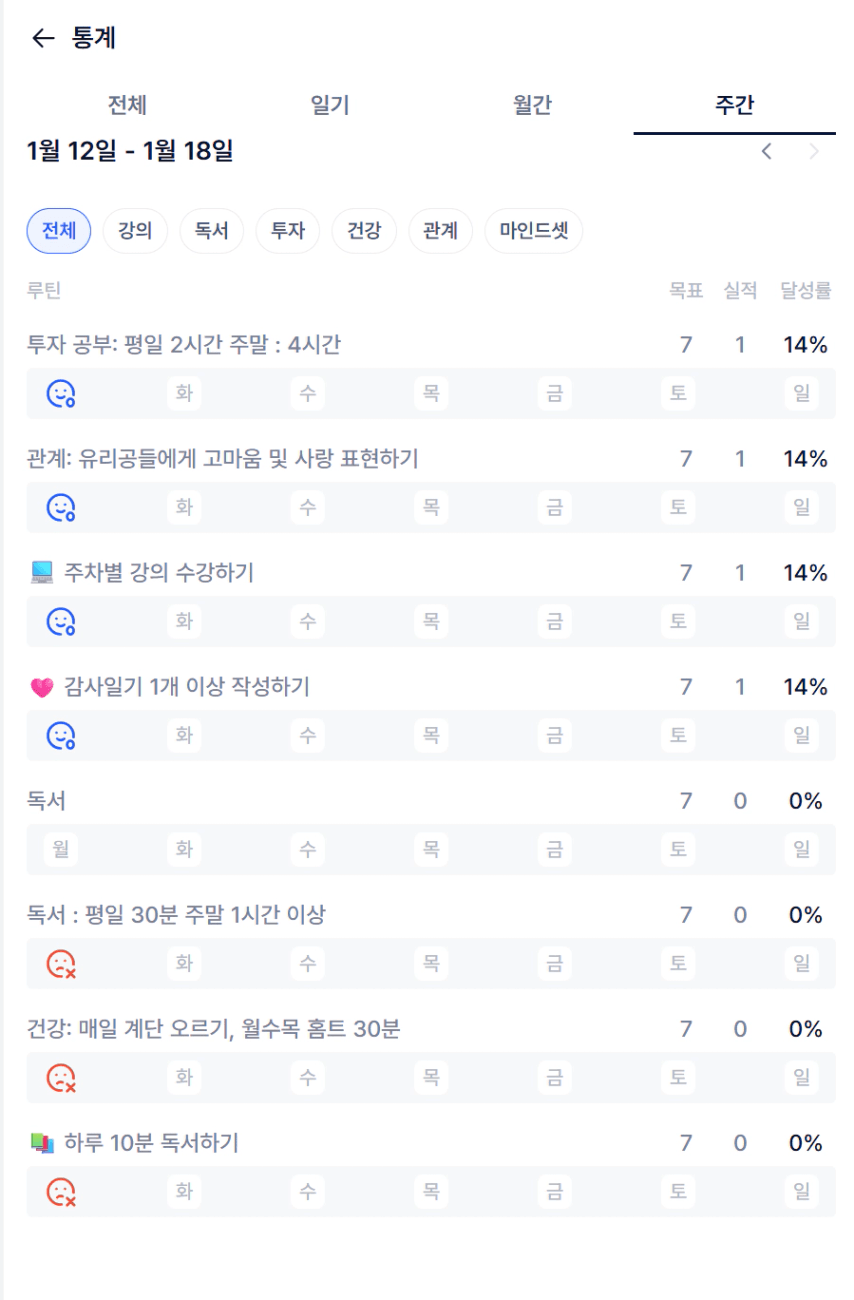Click blue smiley icon for 투자 공부 routine
854x1300 pixels.
[61, 394]
